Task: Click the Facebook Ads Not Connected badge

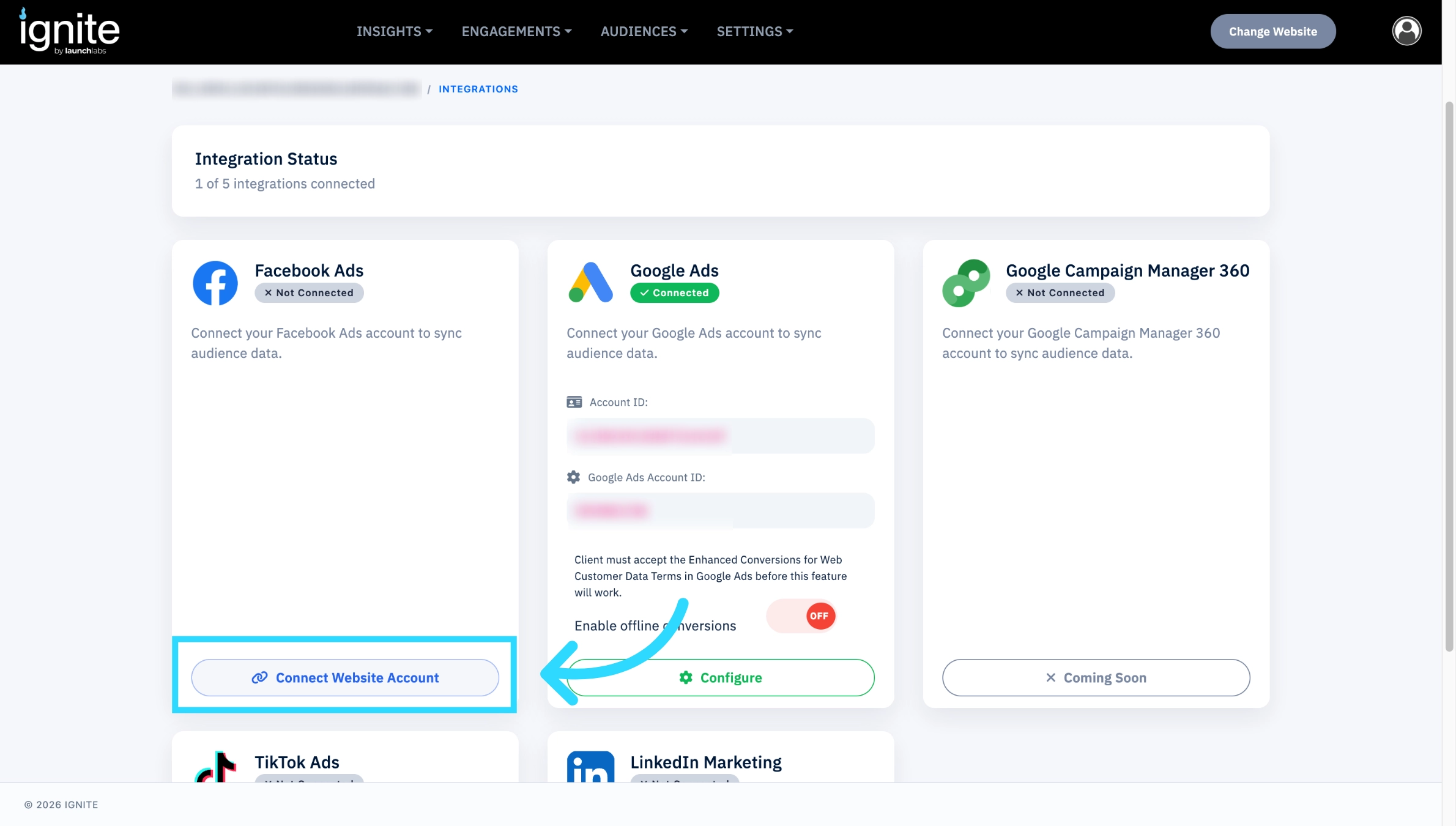Action: 309,293
